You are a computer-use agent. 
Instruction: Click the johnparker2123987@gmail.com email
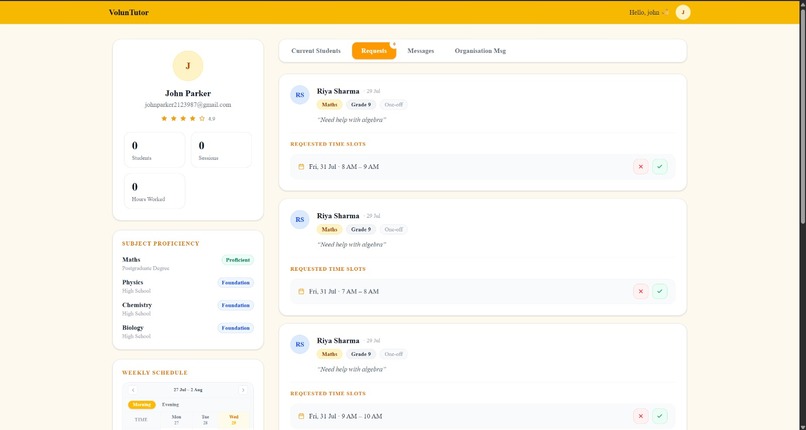coord(188,105)
